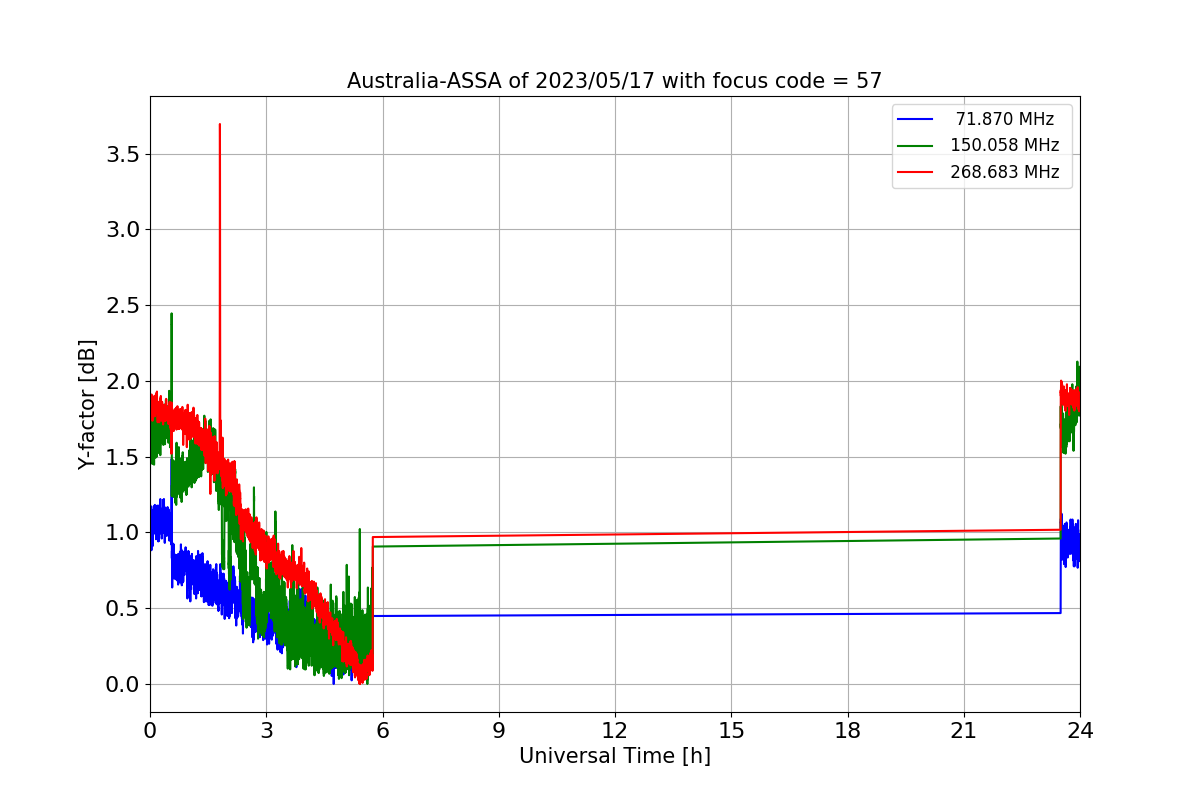
Task: Click the flat green line at 18 hours
Action: [848, 541]
